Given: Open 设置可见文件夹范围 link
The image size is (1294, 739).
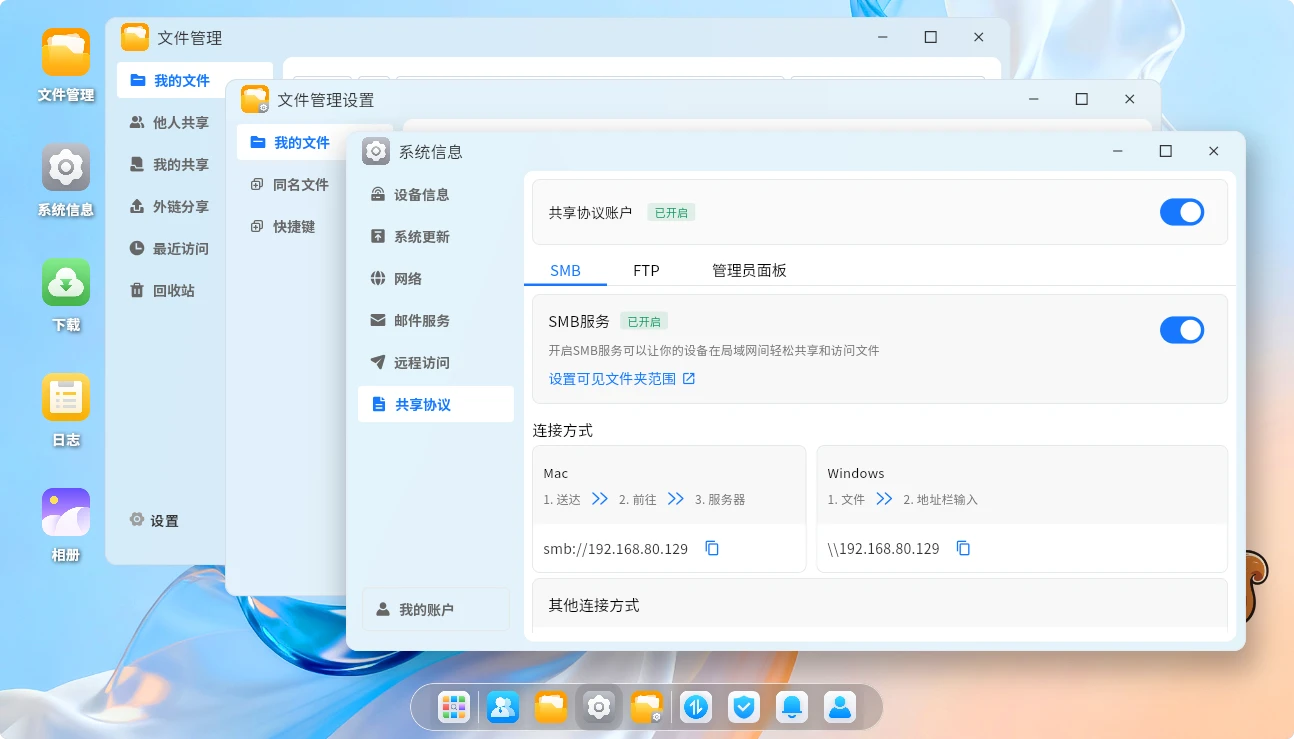Looking at the screenshot, I should point(622,379).
